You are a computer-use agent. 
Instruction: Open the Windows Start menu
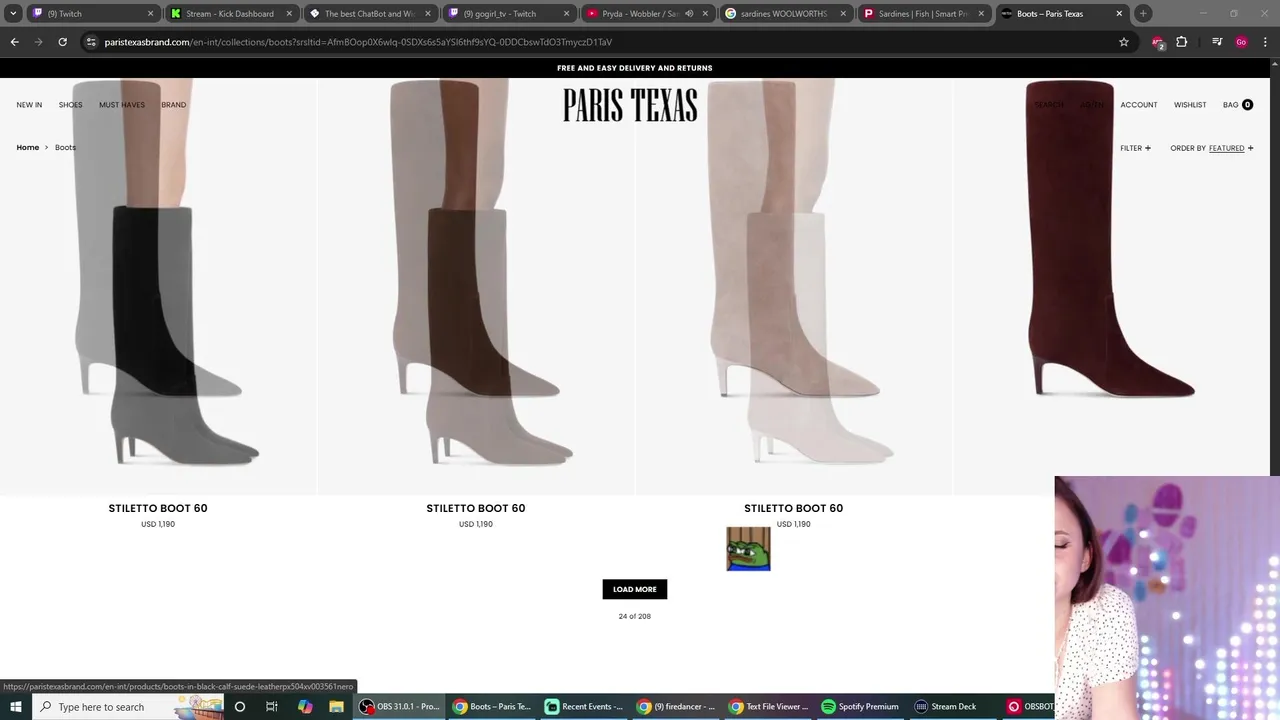pos(16,706)
